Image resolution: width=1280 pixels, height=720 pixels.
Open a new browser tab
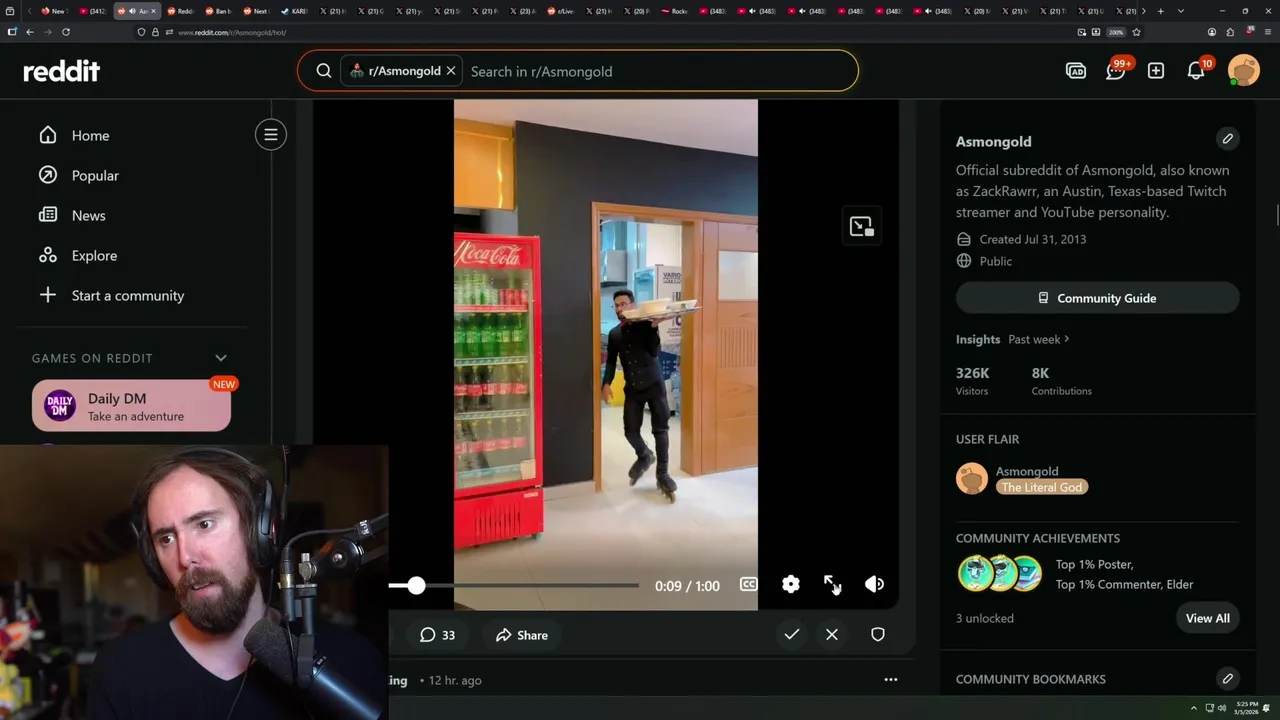(1161, 11)
